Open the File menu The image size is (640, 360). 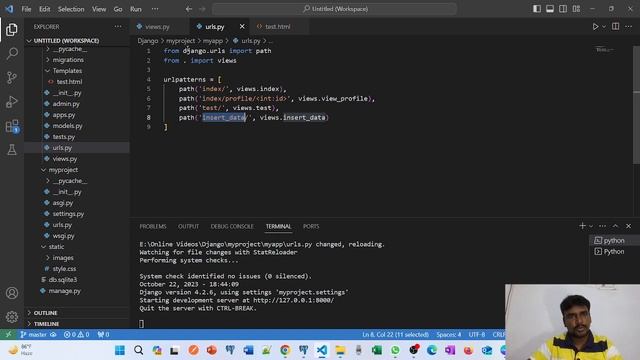[x=27, y=9]
